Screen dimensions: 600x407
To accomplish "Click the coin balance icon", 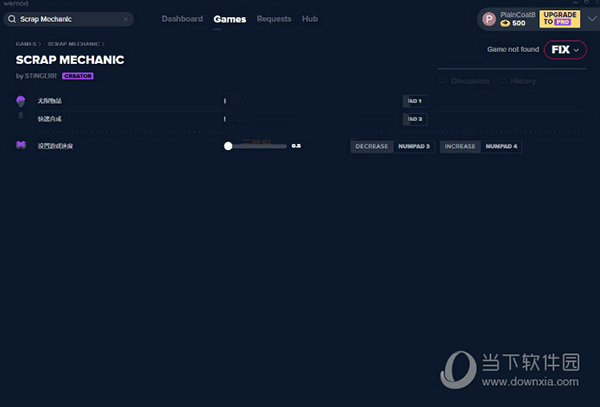I will (x=505, y=23).
